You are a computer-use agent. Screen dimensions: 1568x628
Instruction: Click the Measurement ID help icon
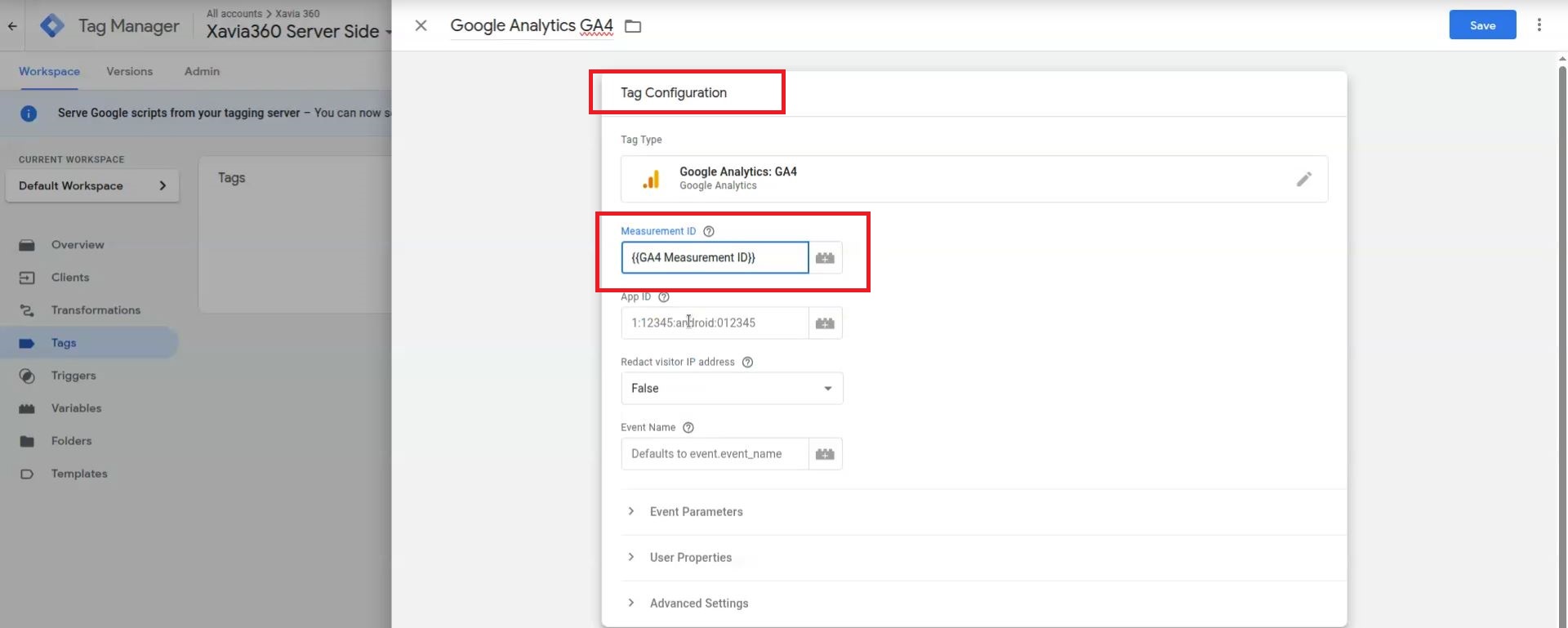[x=709, y=231]
